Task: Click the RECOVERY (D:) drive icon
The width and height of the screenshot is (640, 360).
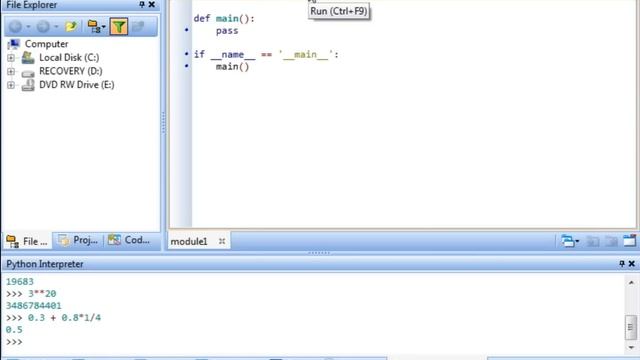Action: (28, 73)
